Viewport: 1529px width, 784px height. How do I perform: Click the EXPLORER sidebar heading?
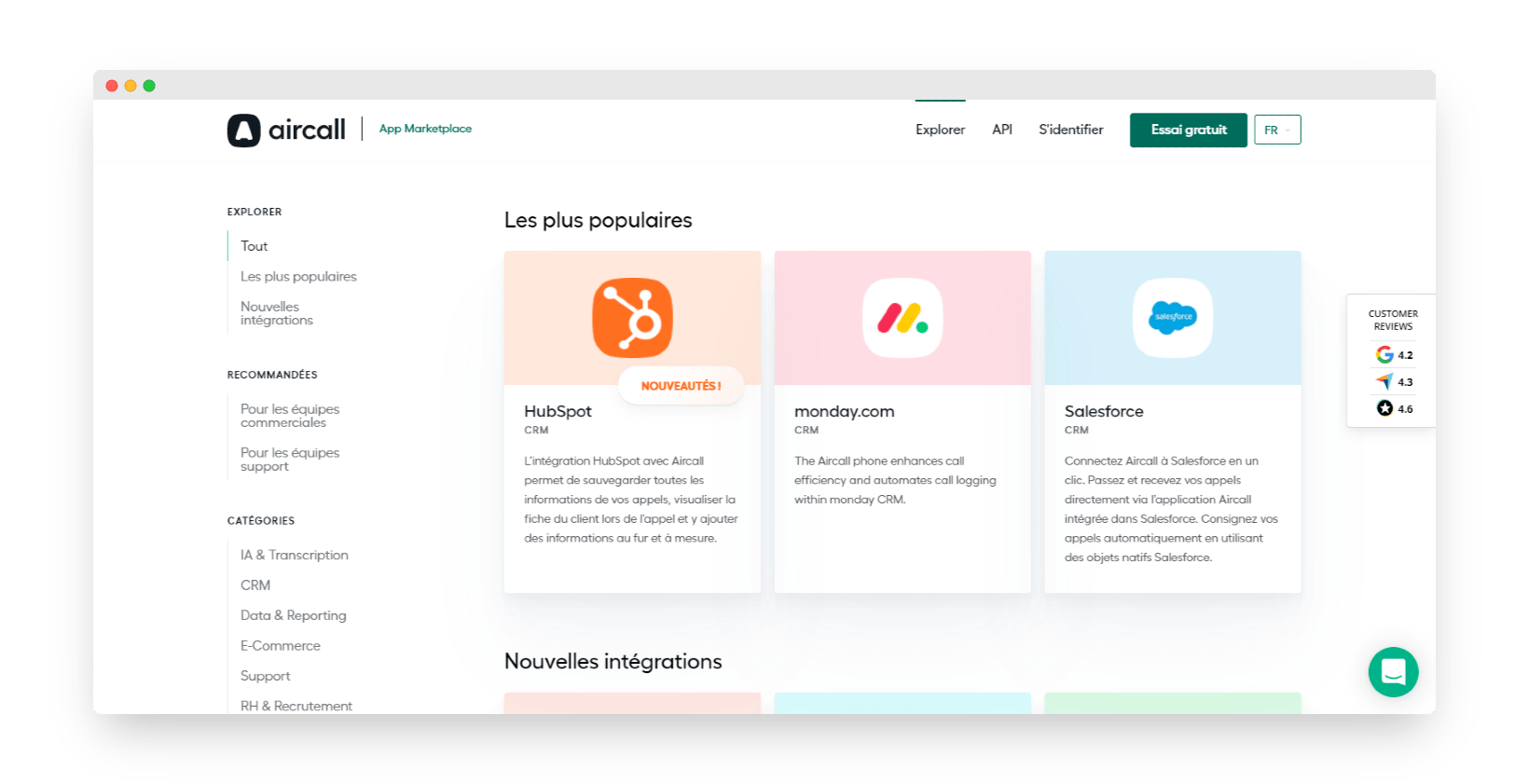(x=255, y=212)
